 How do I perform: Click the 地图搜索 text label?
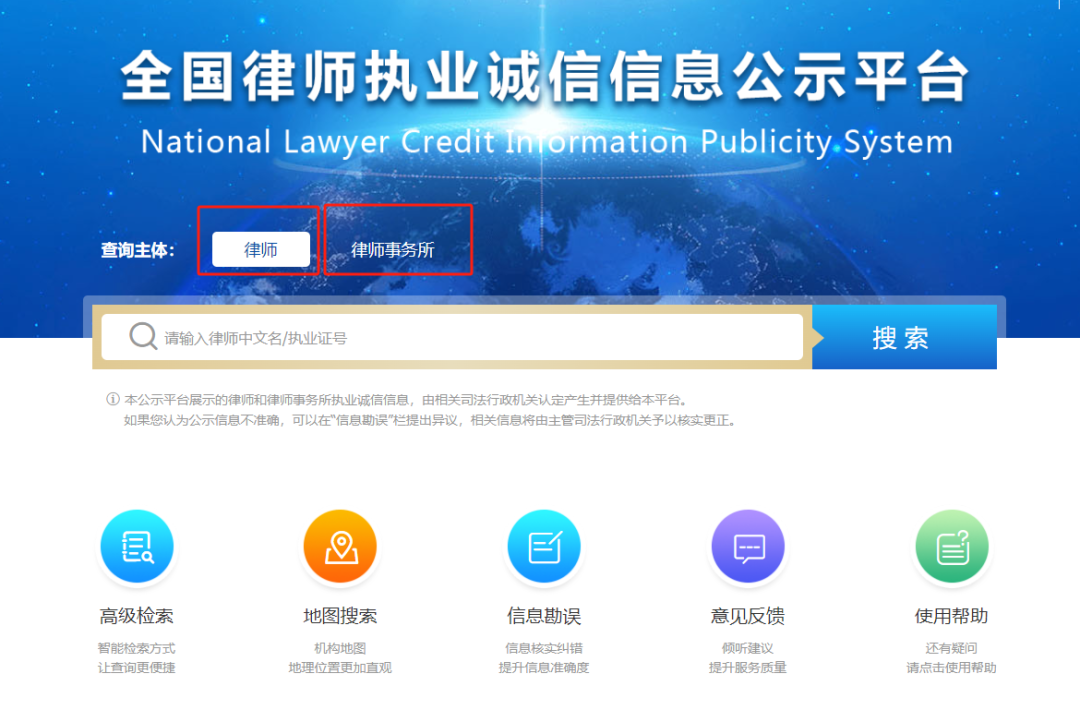pyautogui.click(x=340, y=616)
